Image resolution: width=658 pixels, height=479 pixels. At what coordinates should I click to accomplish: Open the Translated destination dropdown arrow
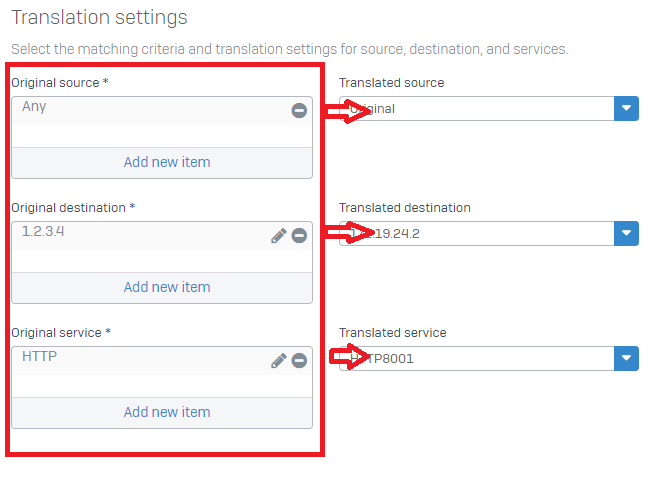coord(625,233)
